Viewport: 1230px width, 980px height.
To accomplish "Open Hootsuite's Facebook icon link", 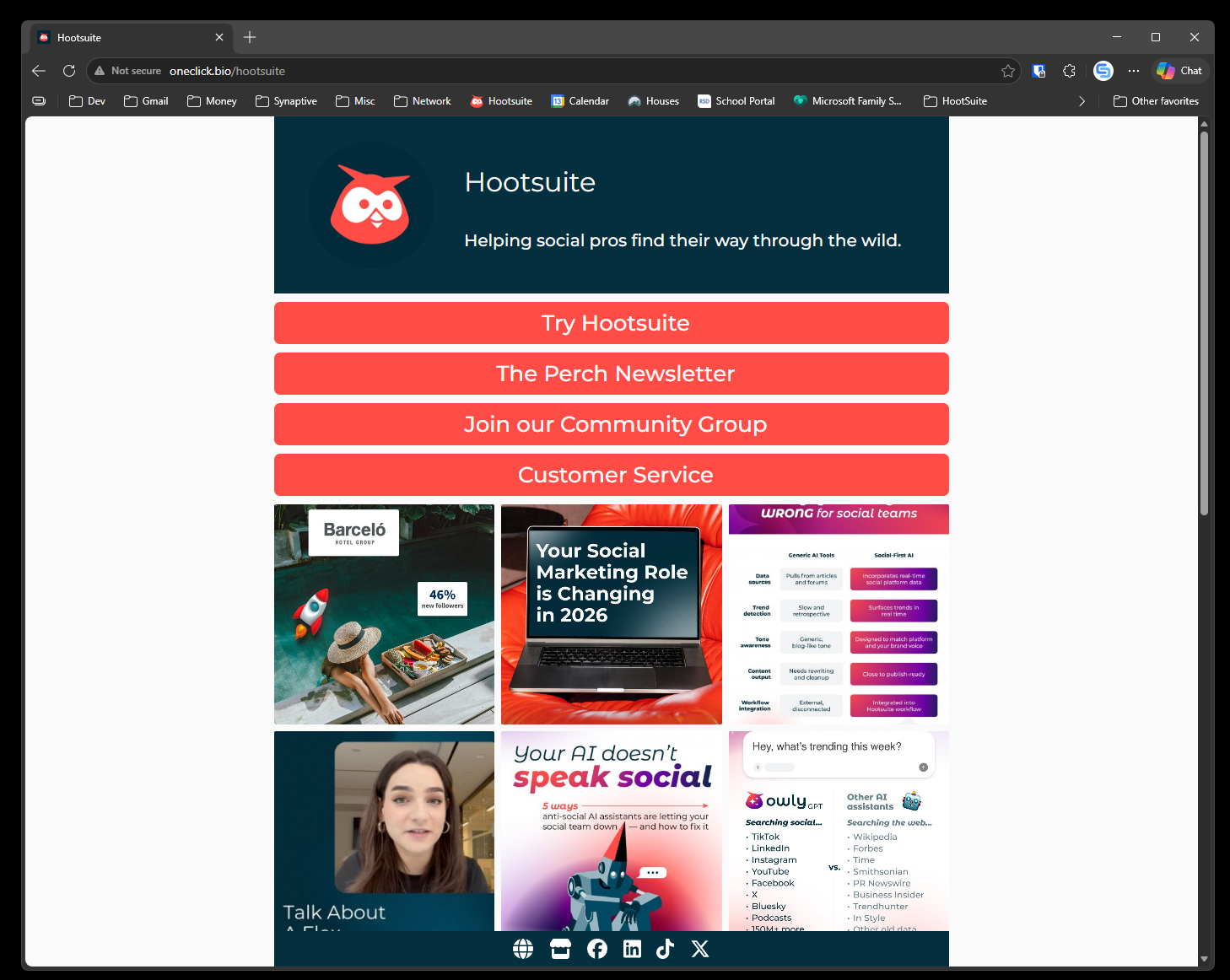I will point(597,949).
